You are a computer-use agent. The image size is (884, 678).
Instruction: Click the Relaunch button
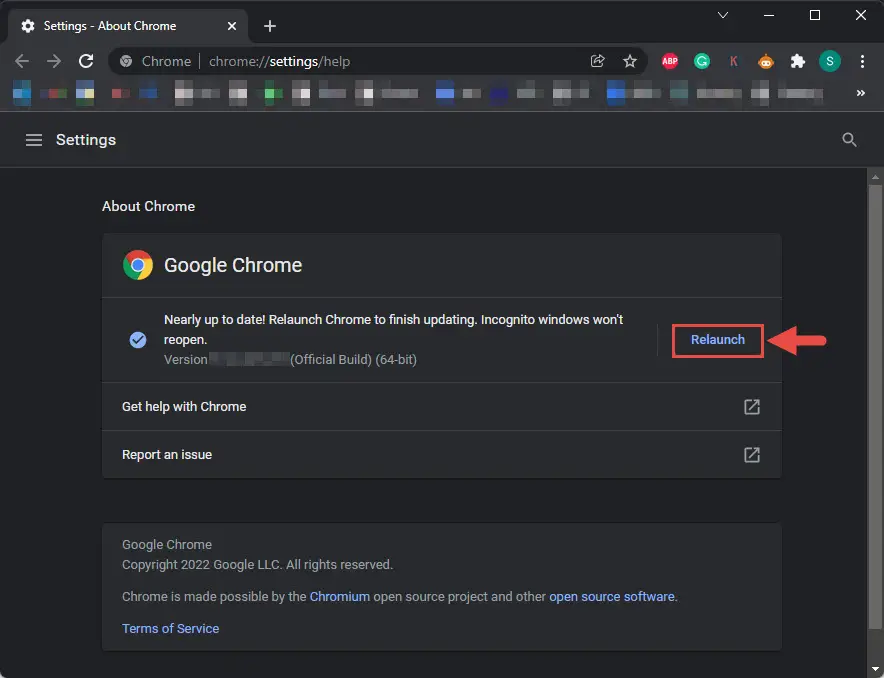[717, 340]
